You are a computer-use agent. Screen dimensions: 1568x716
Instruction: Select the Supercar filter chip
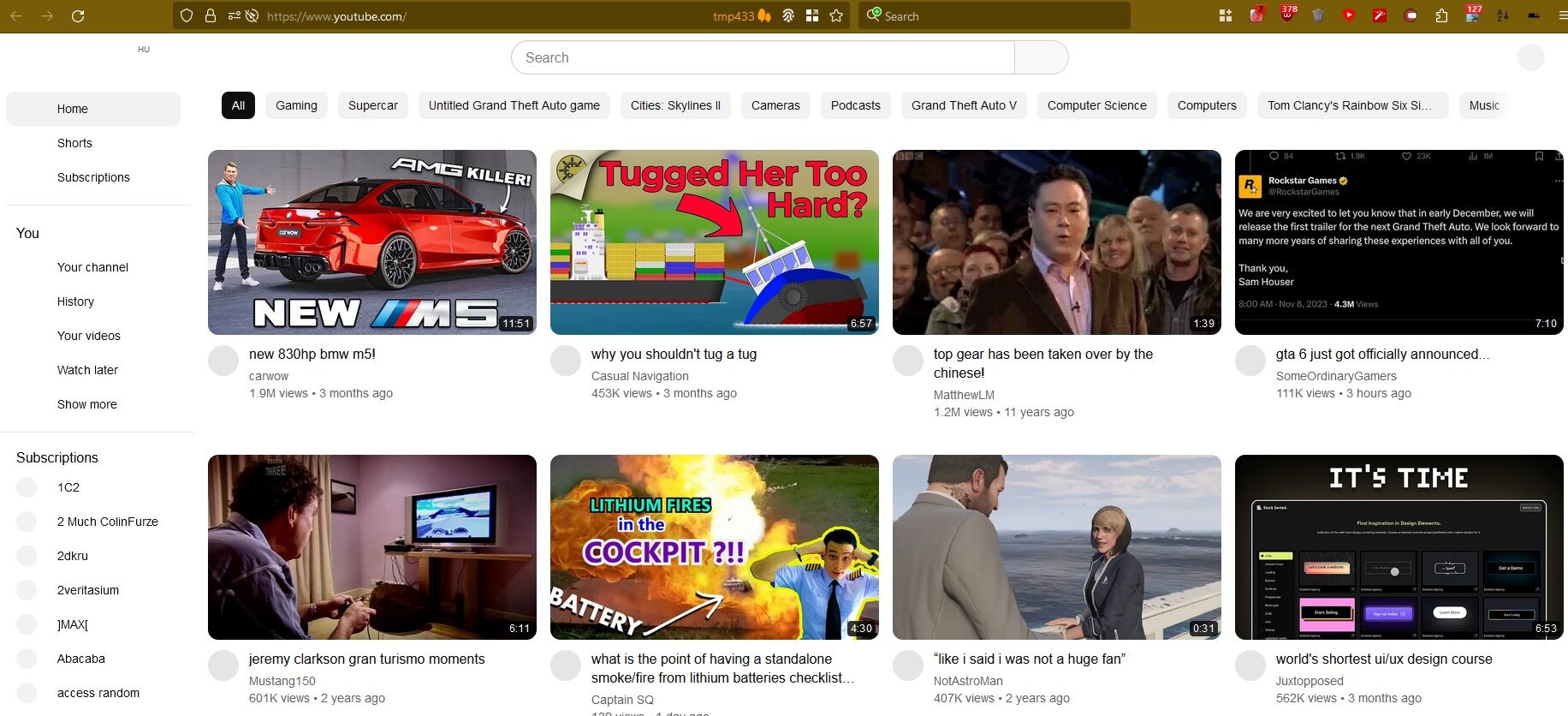click(373, 105)
